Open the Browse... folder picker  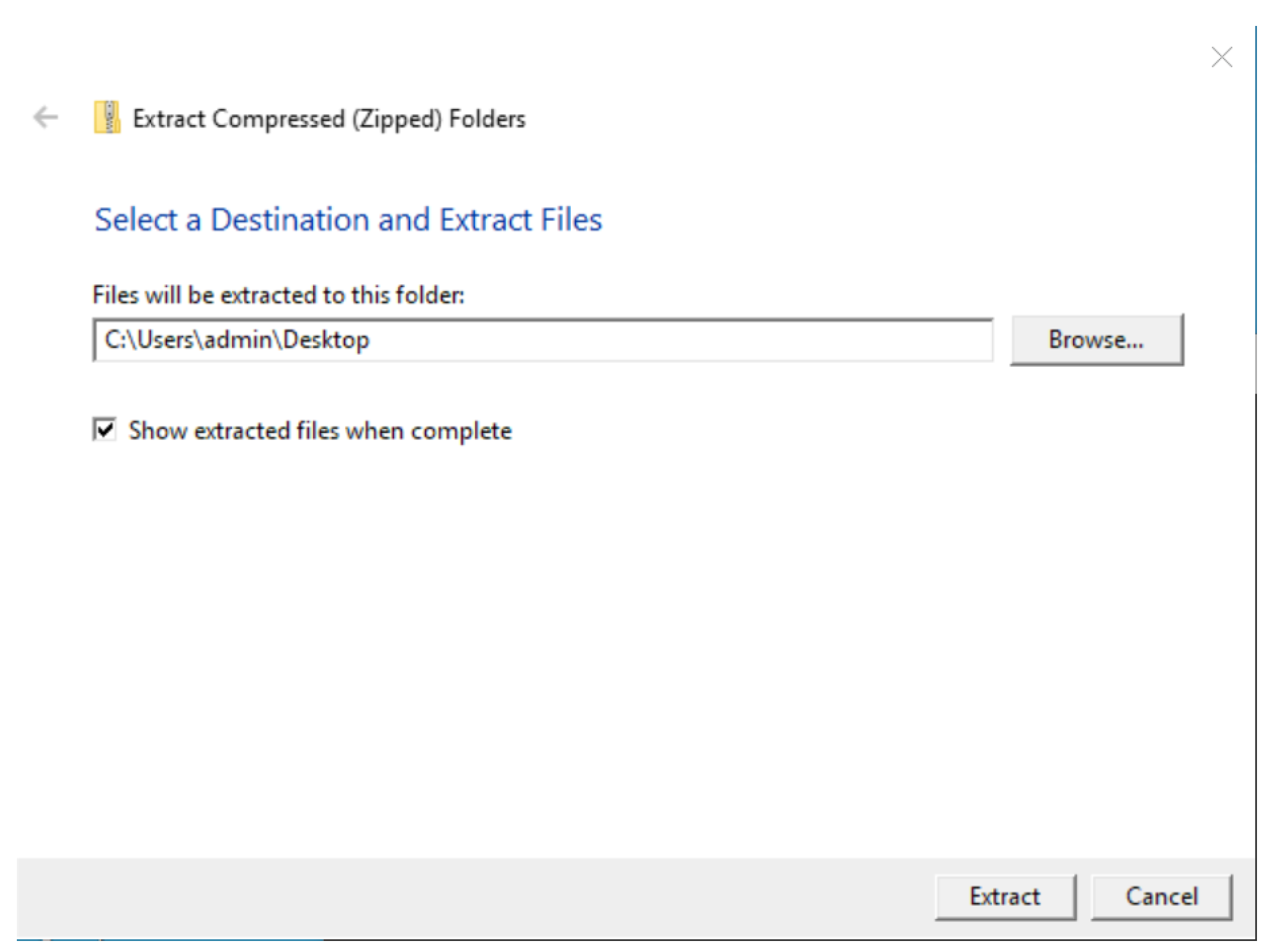(1096, 340)
